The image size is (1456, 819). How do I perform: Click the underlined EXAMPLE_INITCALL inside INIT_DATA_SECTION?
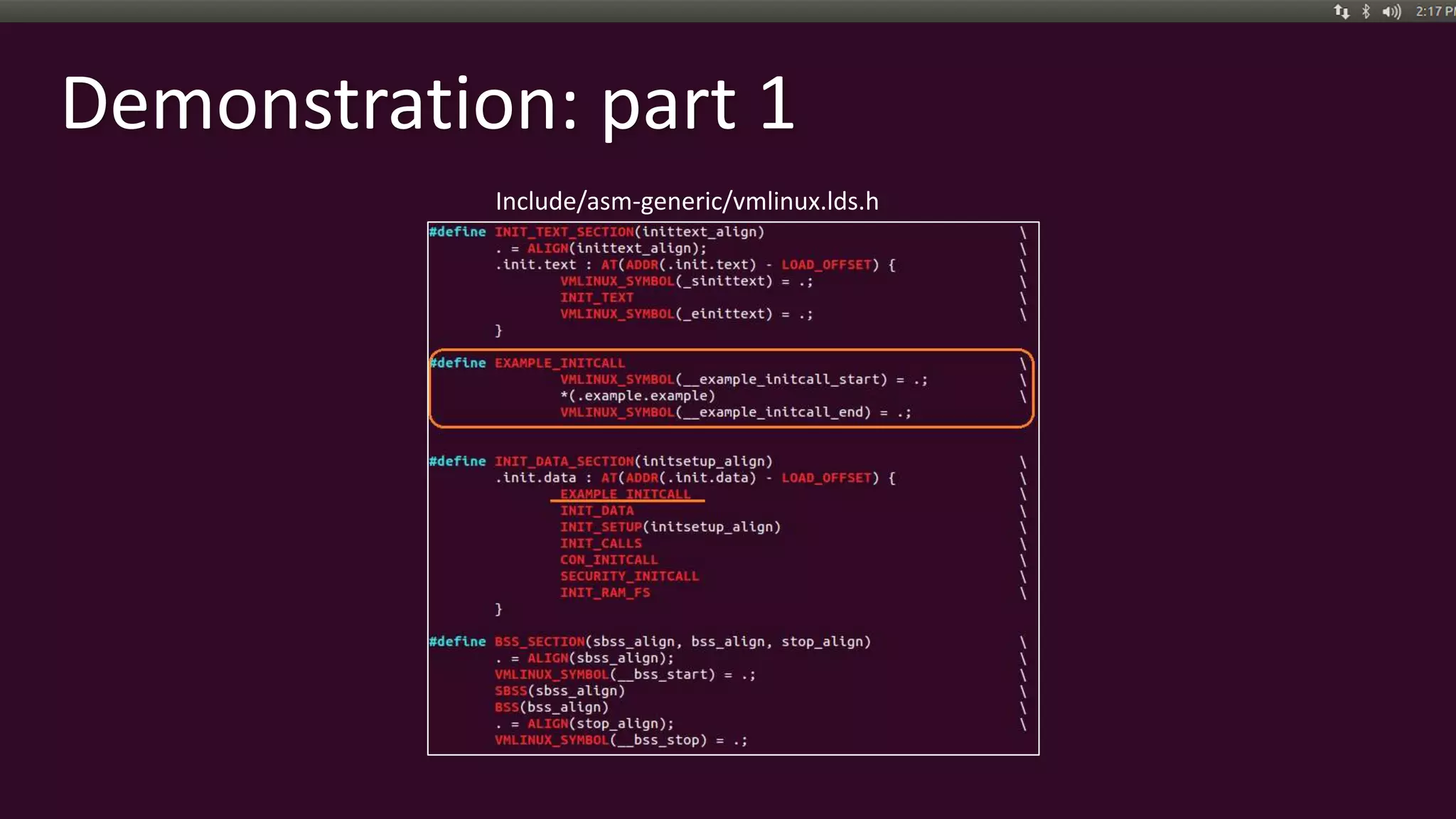pyautogui.click(x=625, y=494)
